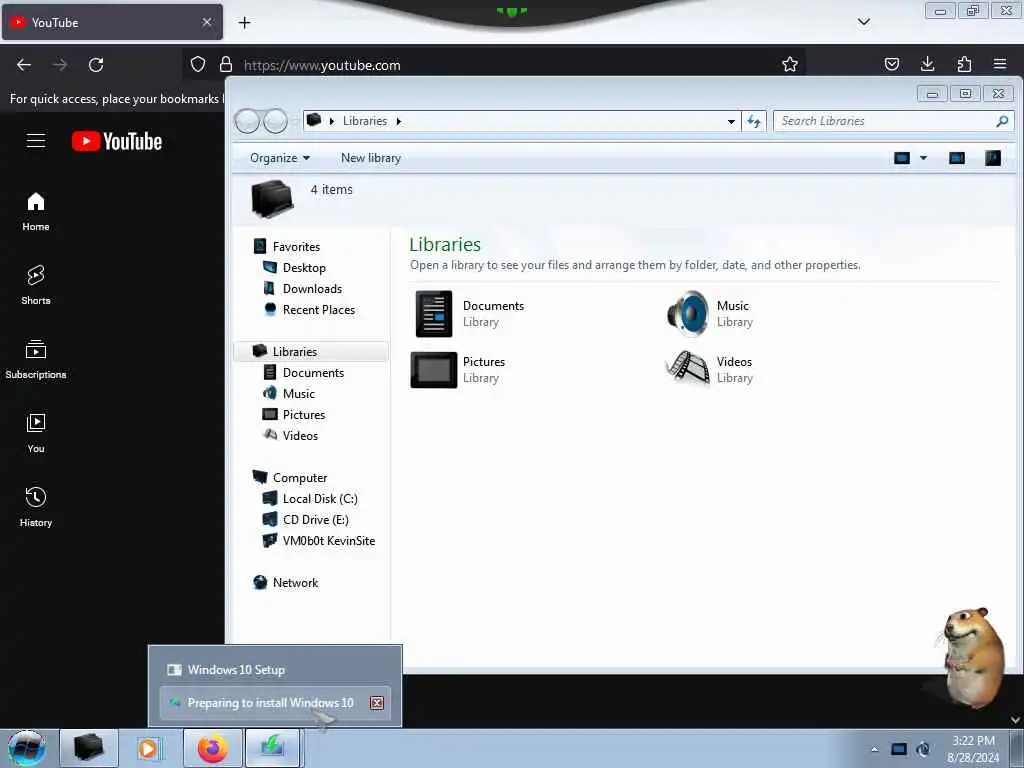Viewport: 1024px width, 768px height.
Task: Open the list all tabs dropdown in Firefox
Action: click(863, 22)
